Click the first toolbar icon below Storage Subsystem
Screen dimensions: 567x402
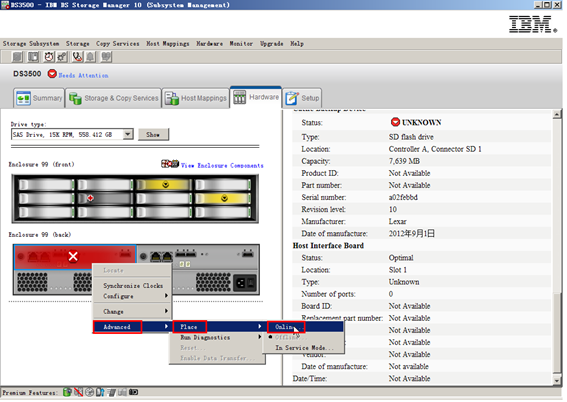click(x=17, y=57)
